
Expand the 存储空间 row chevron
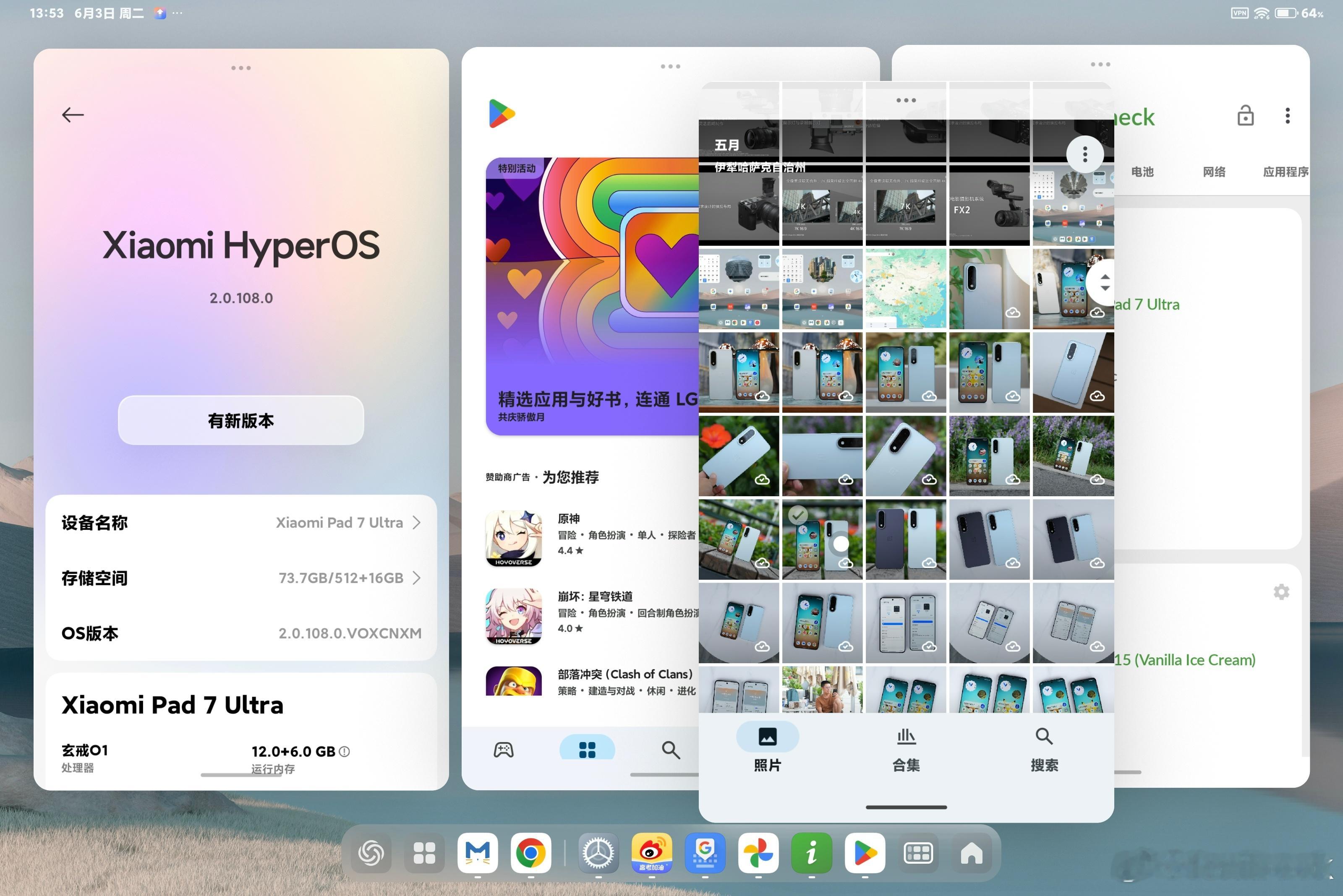[x=417, y=578]
